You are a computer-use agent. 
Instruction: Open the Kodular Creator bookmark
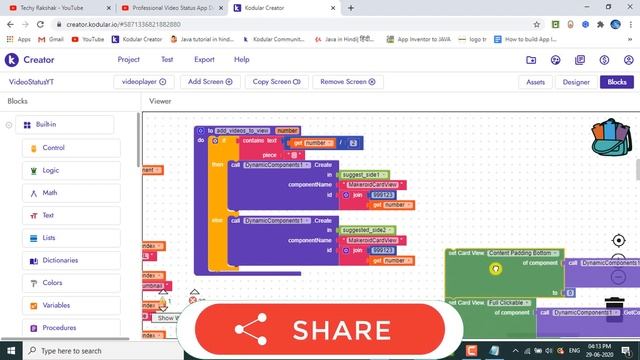point(137,39)
